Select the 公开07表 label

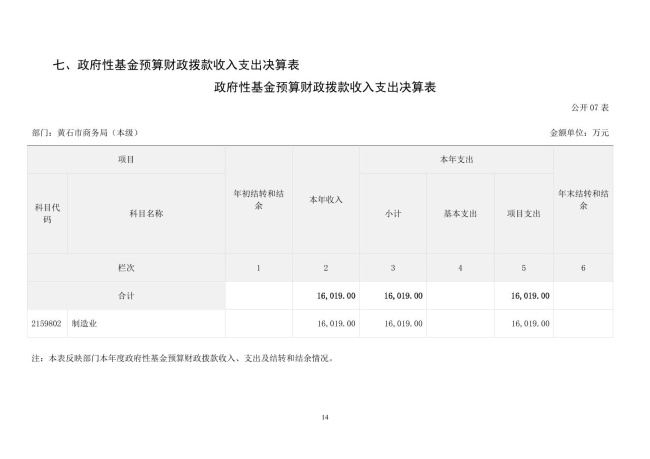pos(590,107)
